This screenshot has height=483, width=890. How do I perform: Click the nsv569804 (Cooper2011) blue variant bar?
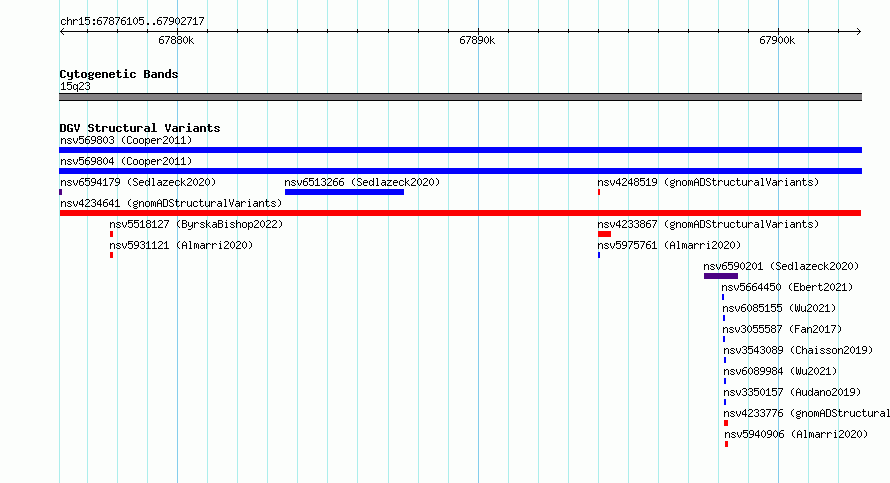coord(460,171)
